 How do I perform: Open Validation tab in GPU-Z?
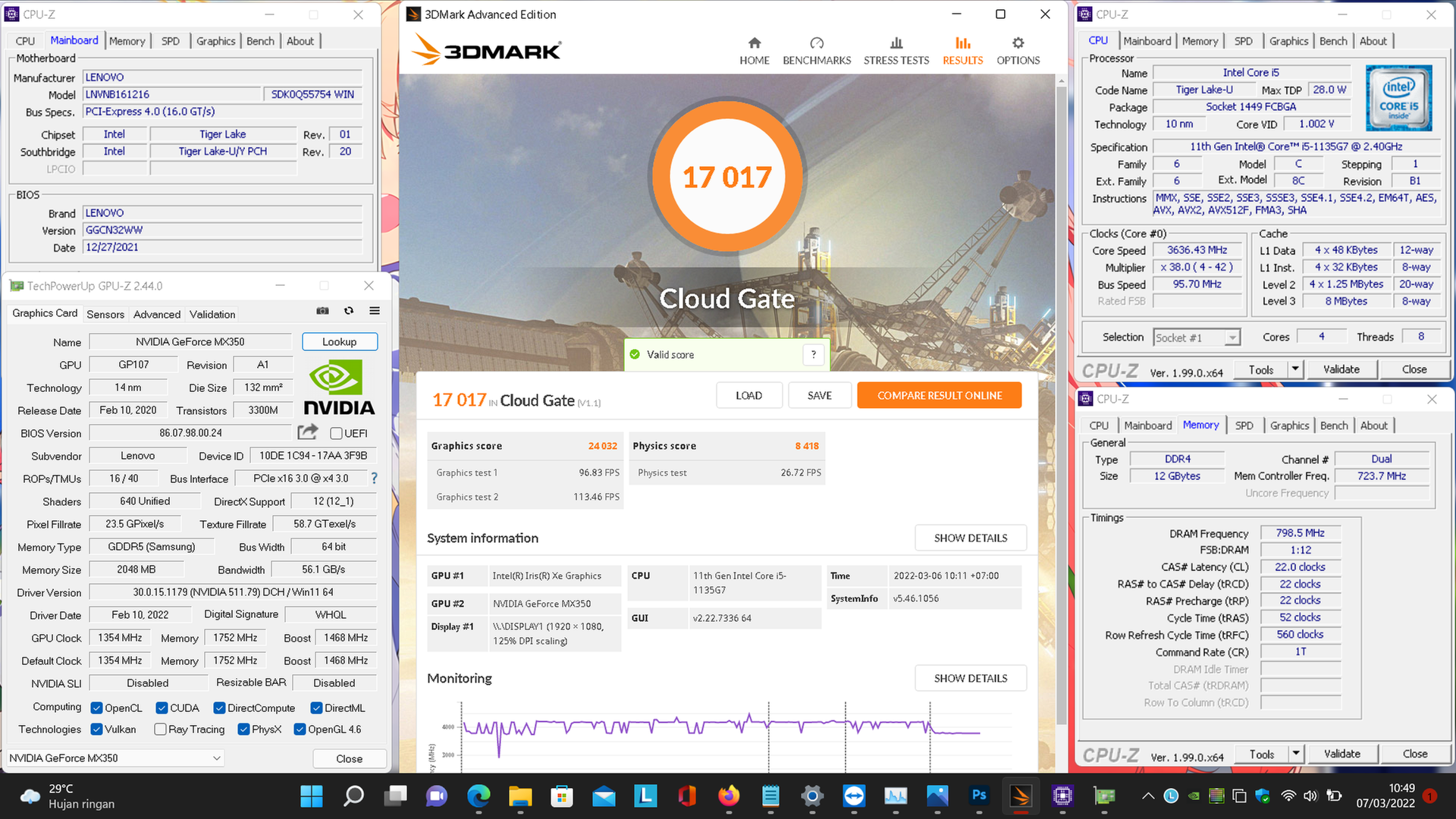pos(212,314)
